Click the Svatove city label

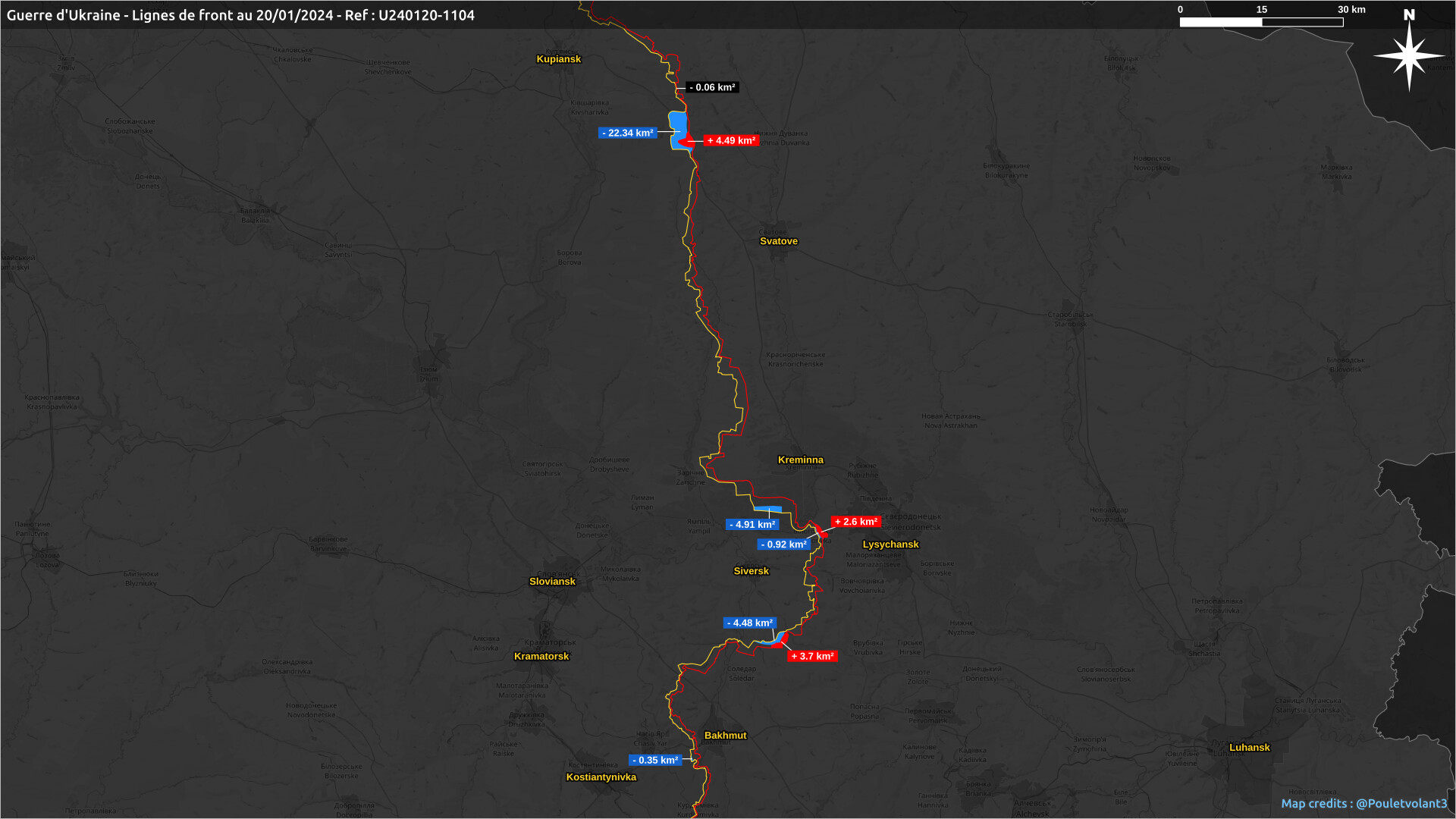point(779,241)
